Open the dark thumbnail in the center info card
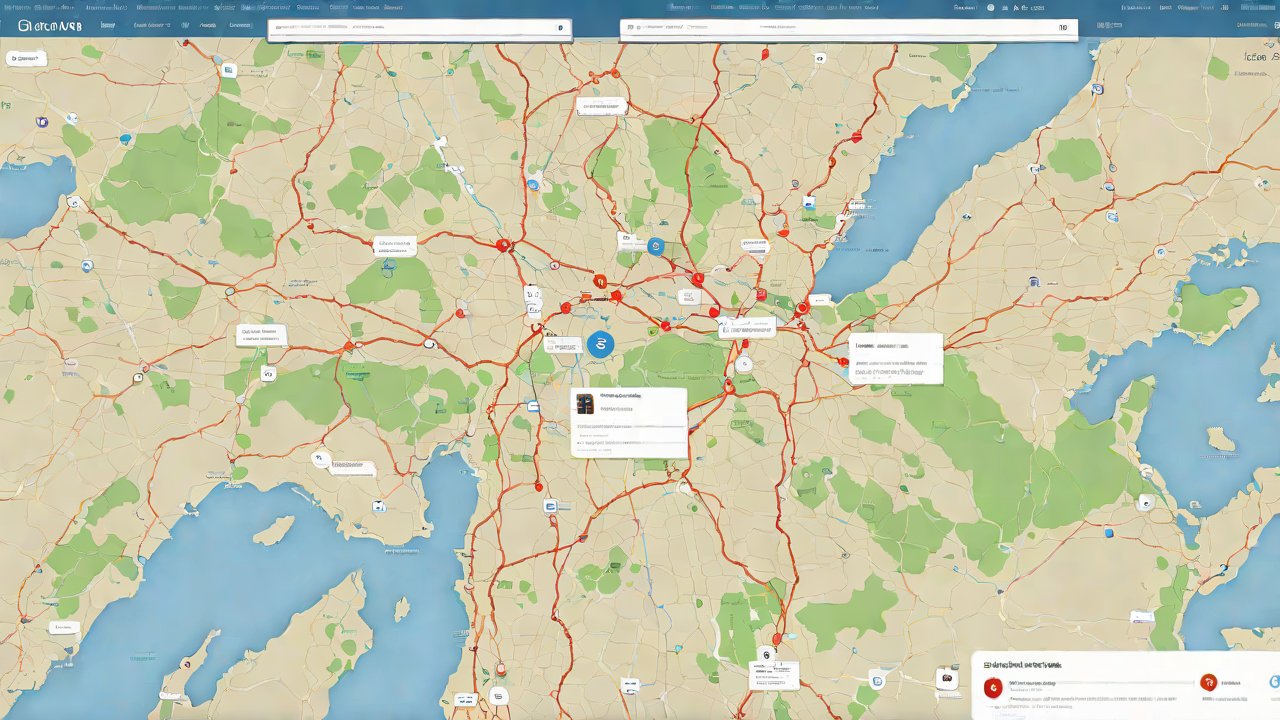This screenshot has height=720, width=1280. 585,403
